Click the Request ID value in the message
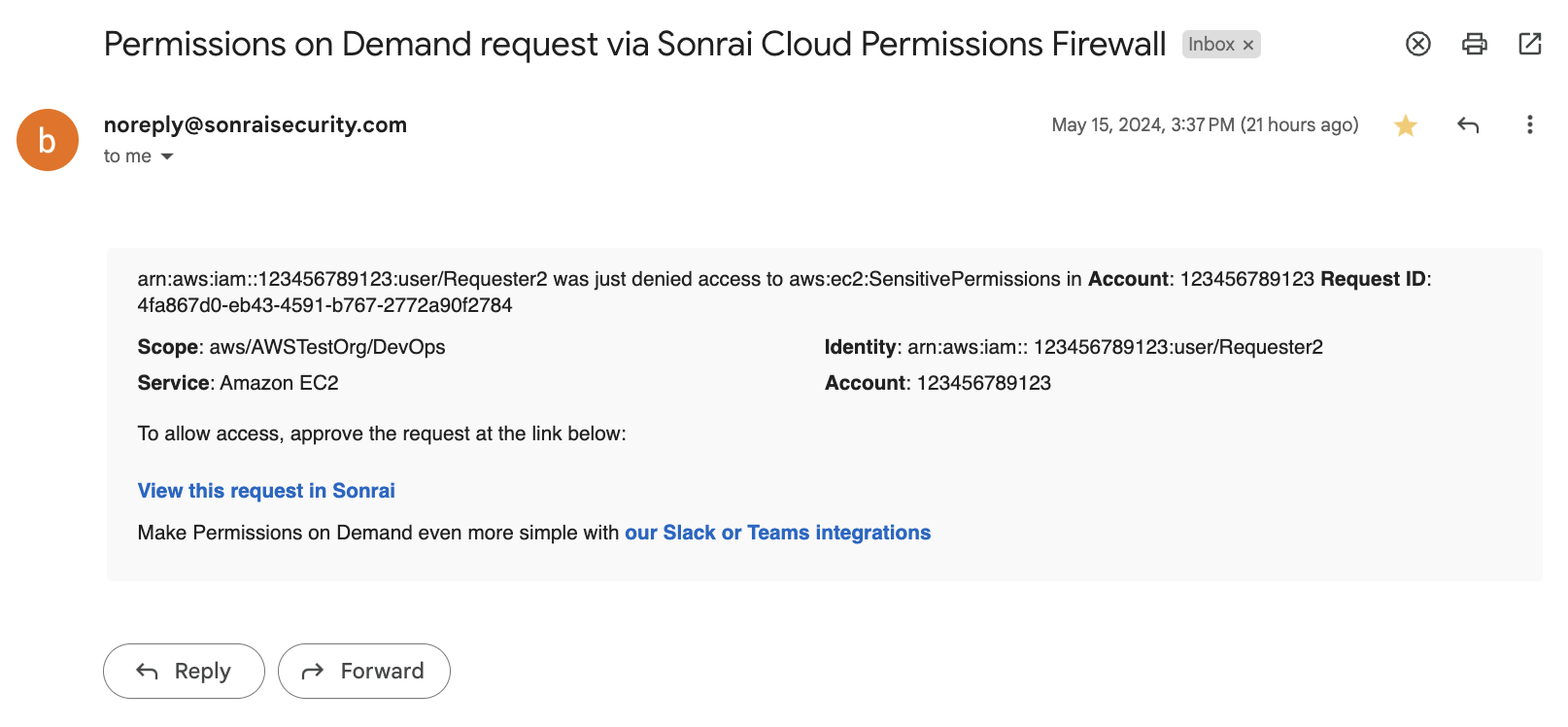This screenshot has width=1568, height=727. (x=324, y=305)
